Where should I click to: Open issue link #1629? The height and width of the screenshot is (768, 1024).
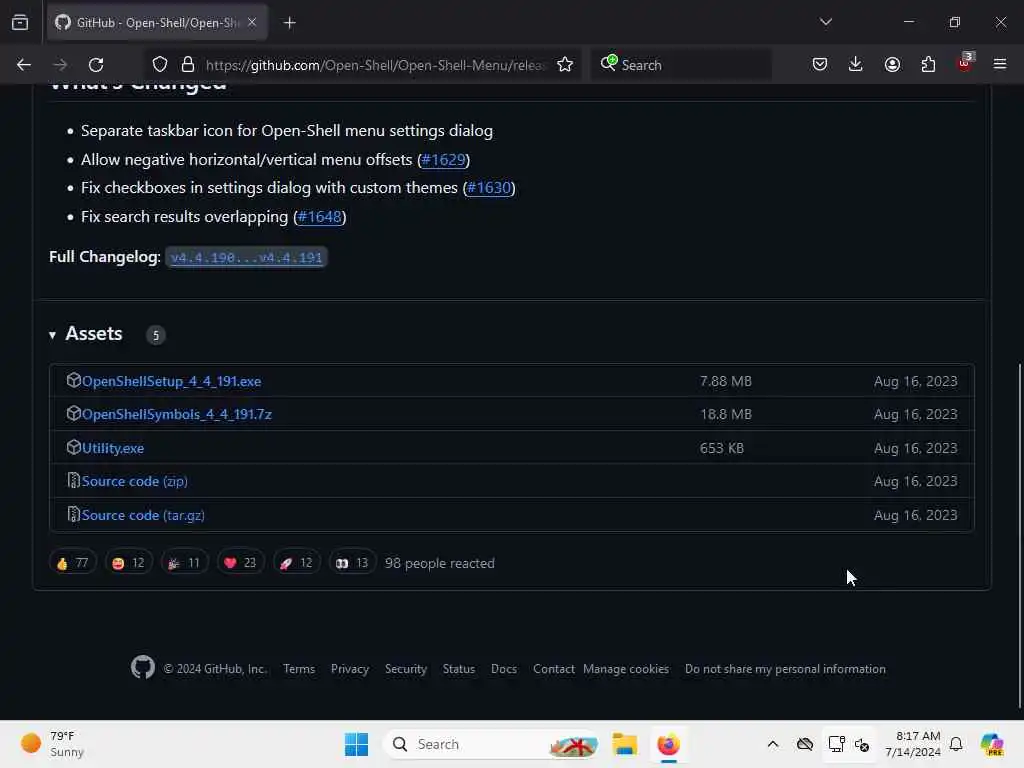click(x=443, y=159)
